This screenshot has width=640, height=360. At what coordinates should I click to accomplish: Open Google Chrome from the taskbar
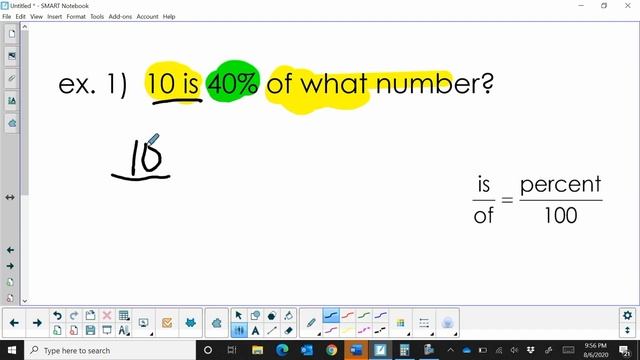pos(331,350)
